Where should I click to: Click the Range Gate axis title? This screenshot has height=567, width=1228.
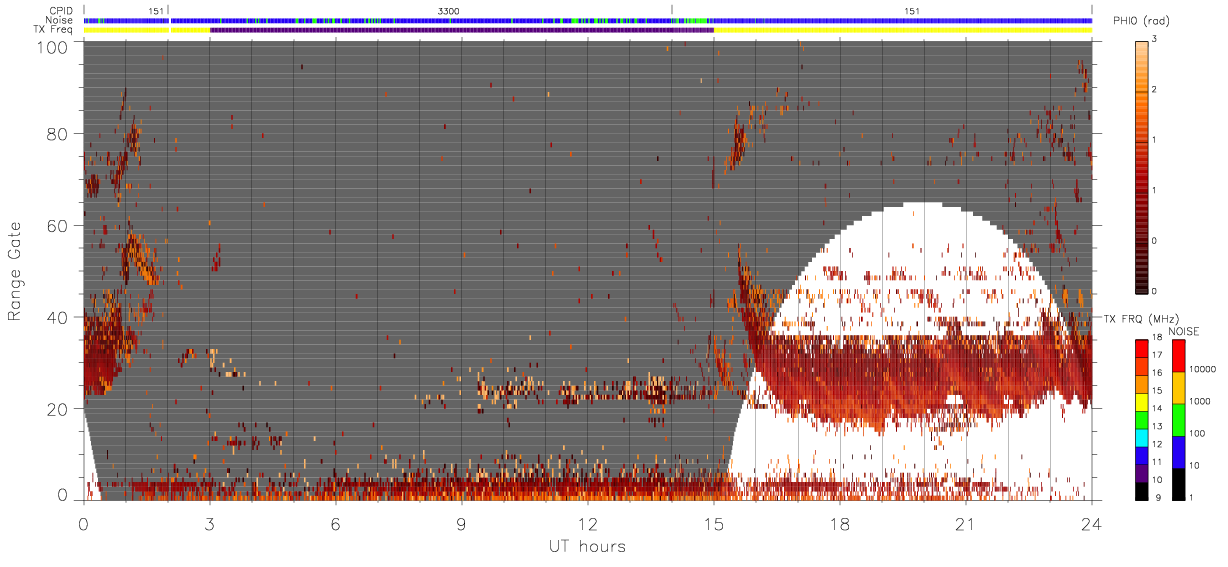click(x=15, y=271)
